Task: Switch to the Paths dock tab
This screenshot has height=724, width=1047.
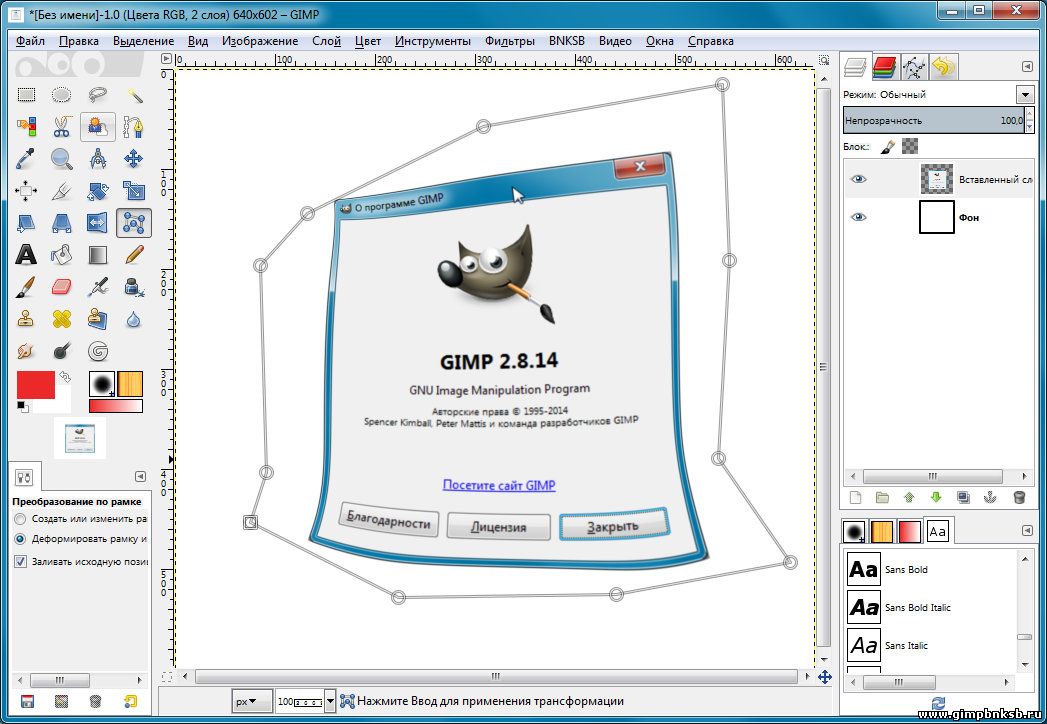Action: tap(914, 67)
